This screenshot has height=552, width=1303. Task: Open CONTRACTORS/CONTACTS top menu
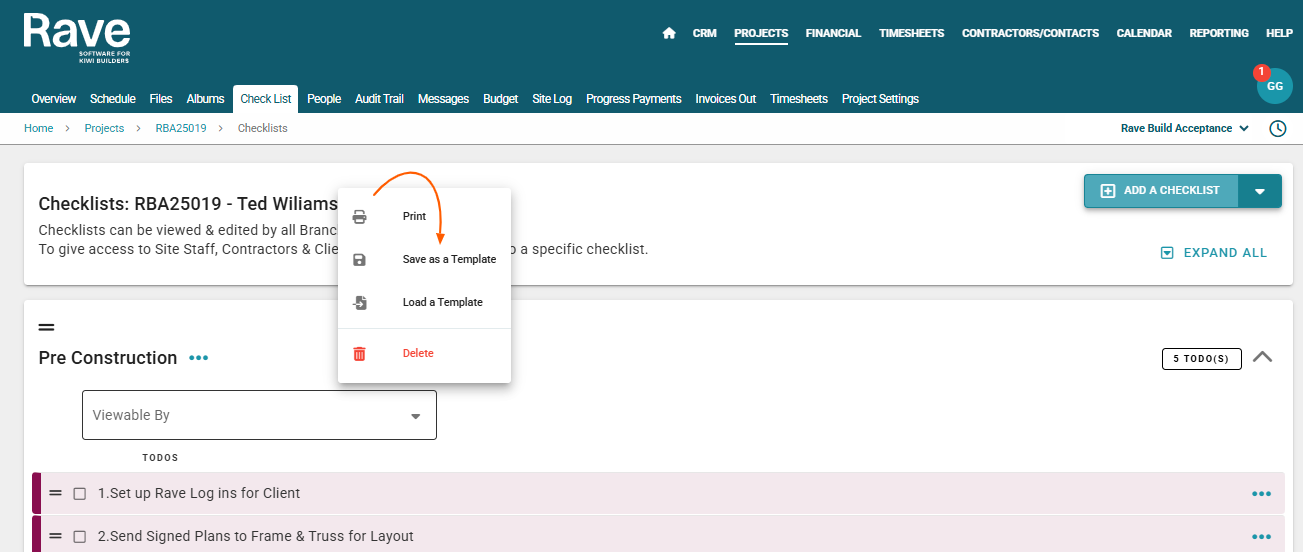click(1030, 33)
